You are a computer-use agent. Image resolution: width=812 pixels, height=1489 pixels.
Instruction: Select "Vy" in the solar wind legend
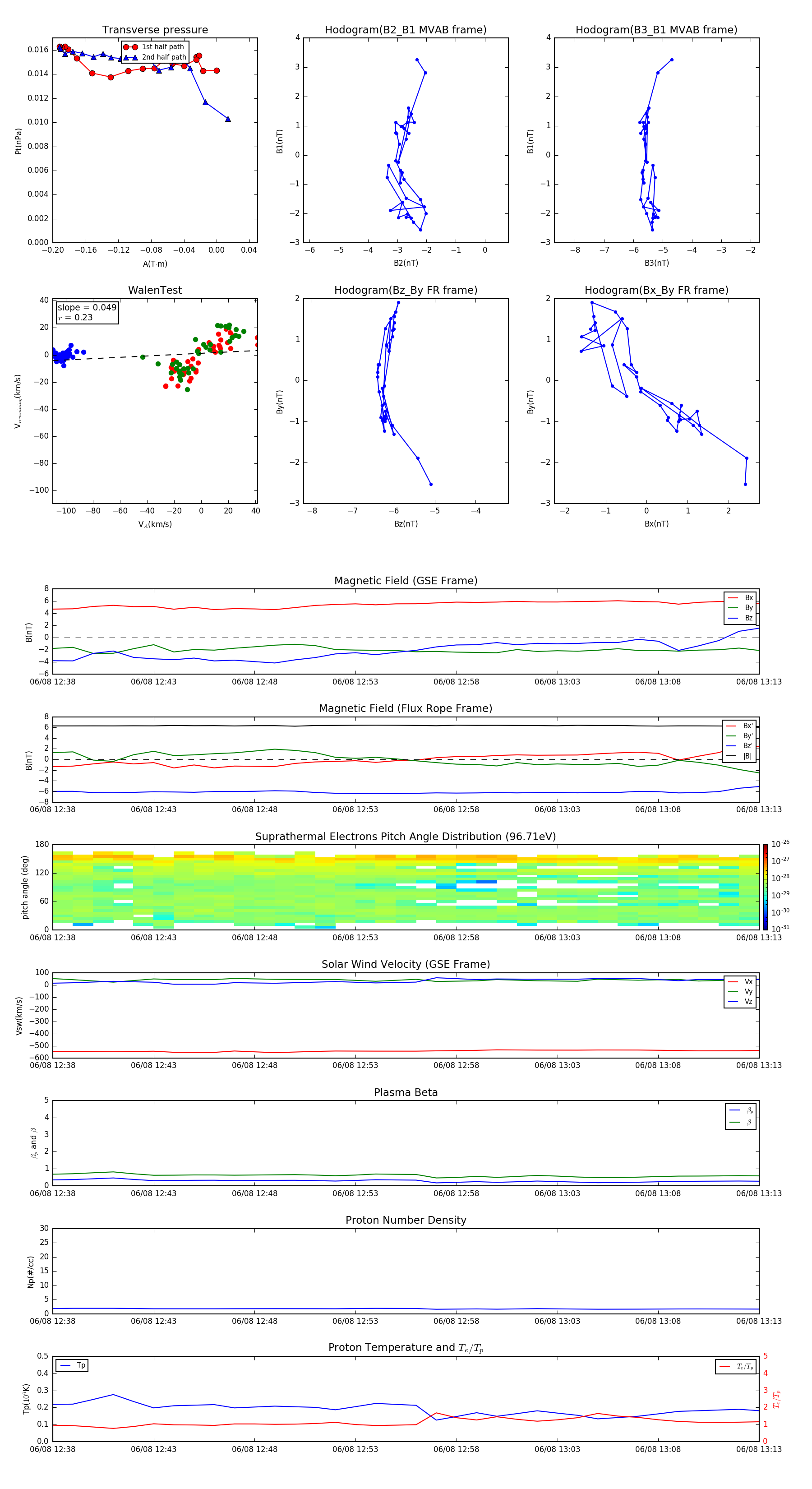coord(740,992)
